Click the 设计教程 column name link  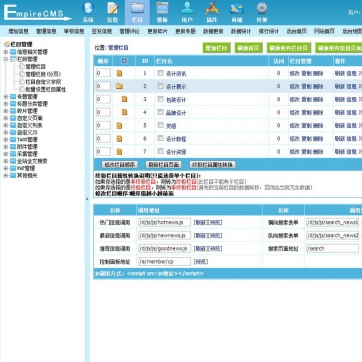coord(176,139)
